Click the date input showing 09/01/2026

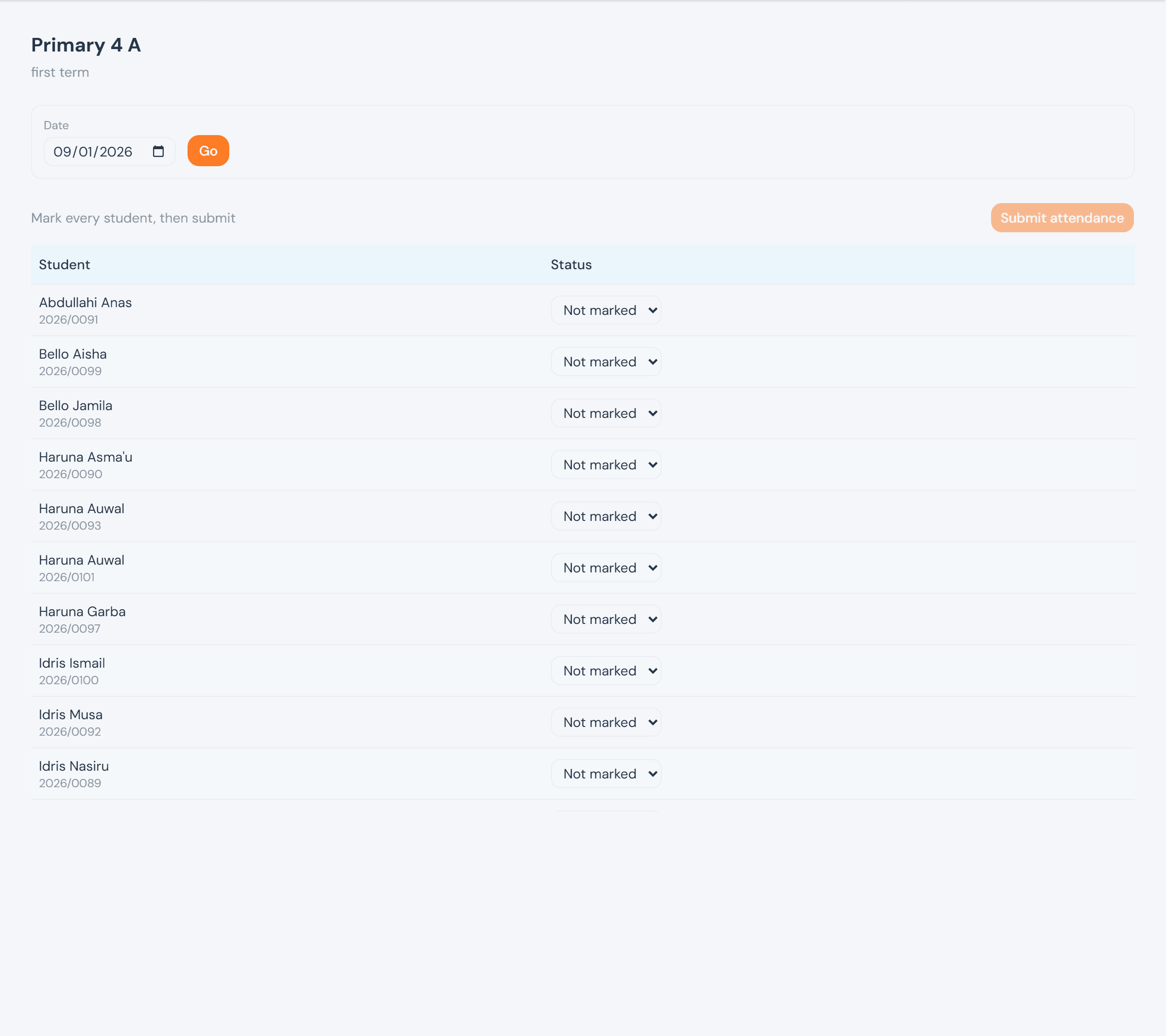click(109, 152)
